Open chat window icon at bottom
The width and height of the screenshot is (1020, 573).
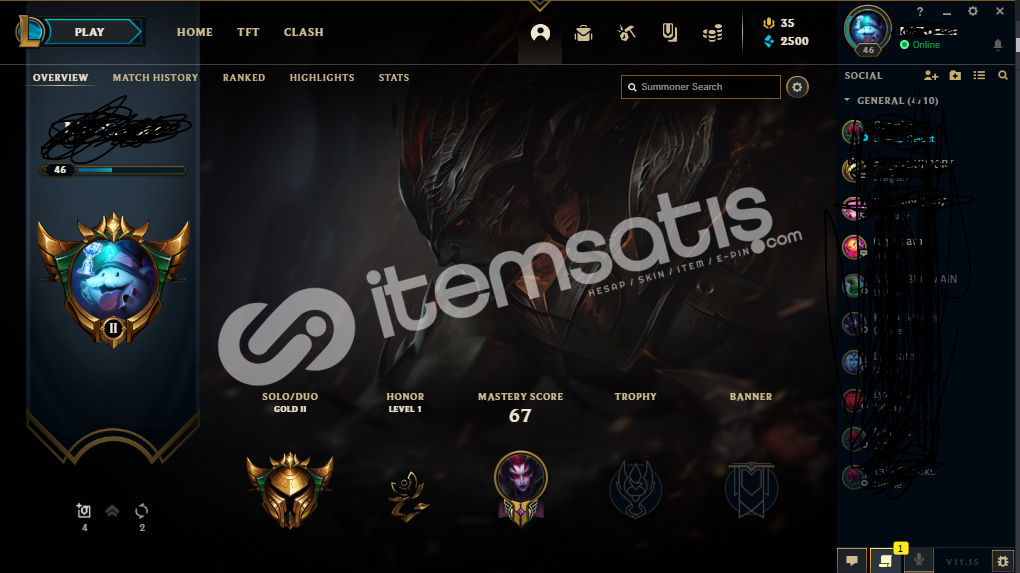[x=852, y=561]
